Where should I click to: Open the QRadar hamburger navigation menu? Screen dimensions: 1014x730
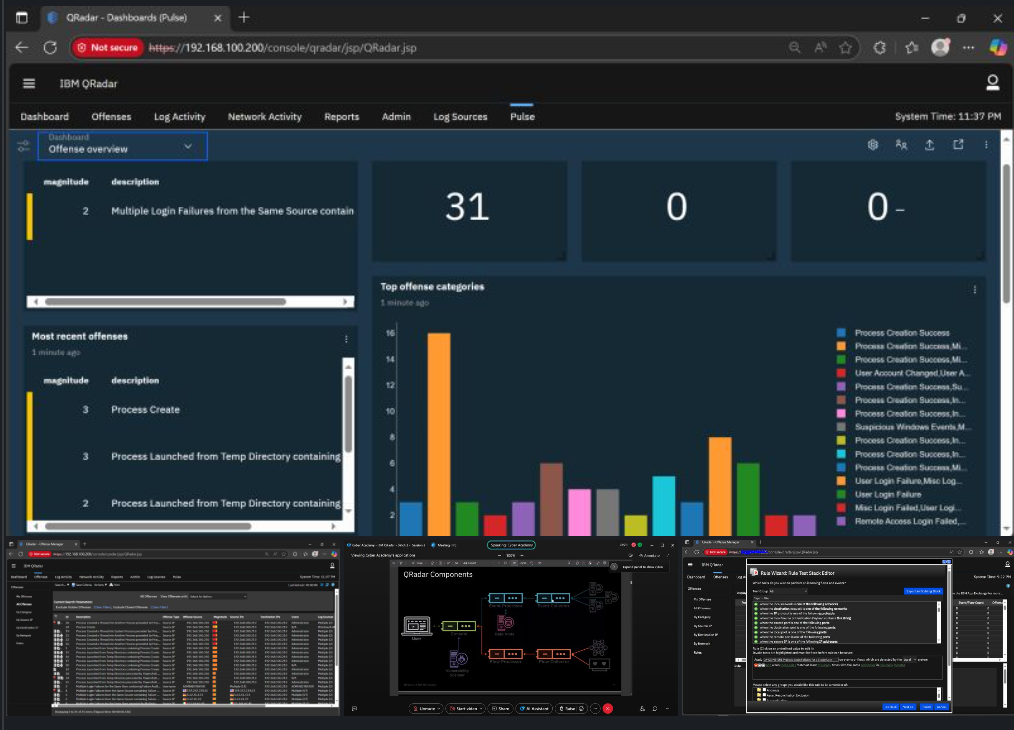point(28,83)
